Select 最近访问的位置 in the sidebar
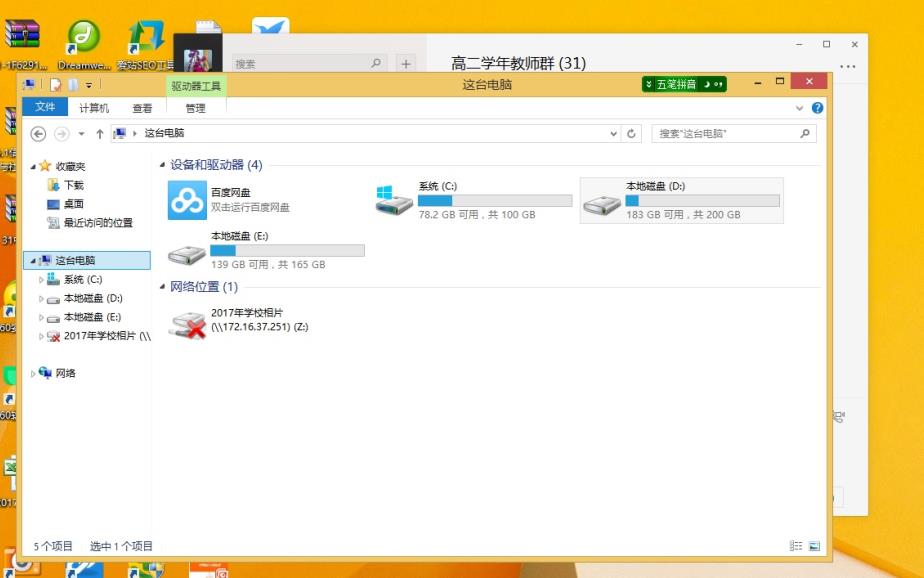This screenshot has width=924, height=578. 98,223
